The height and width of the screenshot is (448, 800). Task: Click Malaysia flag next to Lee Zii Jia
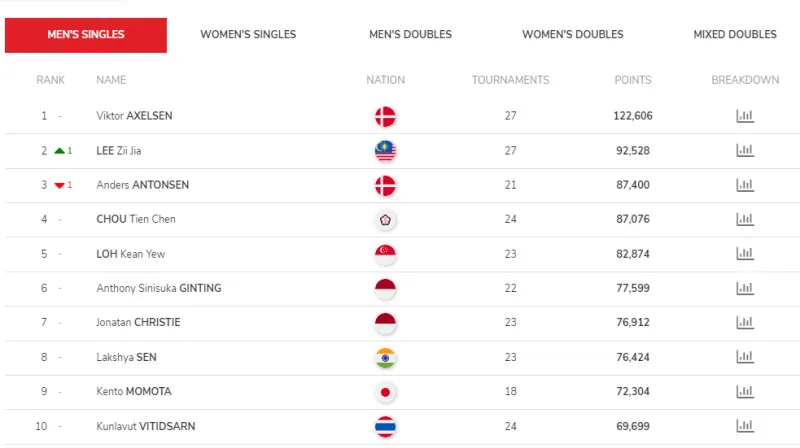pos(385,151)
